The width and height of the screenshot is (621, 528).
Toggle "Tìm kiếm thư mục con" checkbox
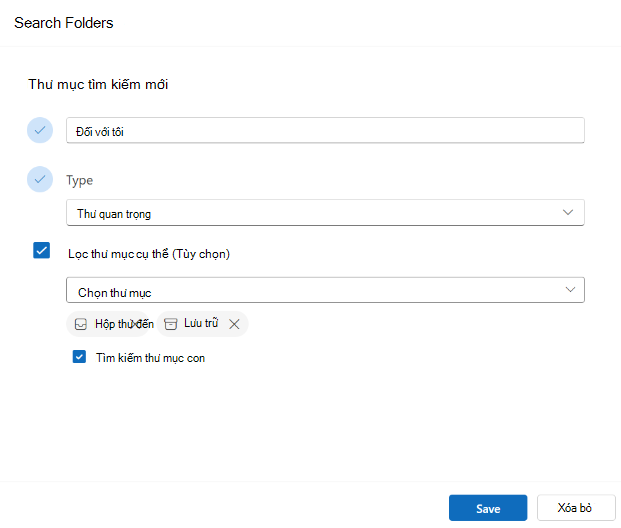click(79, 356)
